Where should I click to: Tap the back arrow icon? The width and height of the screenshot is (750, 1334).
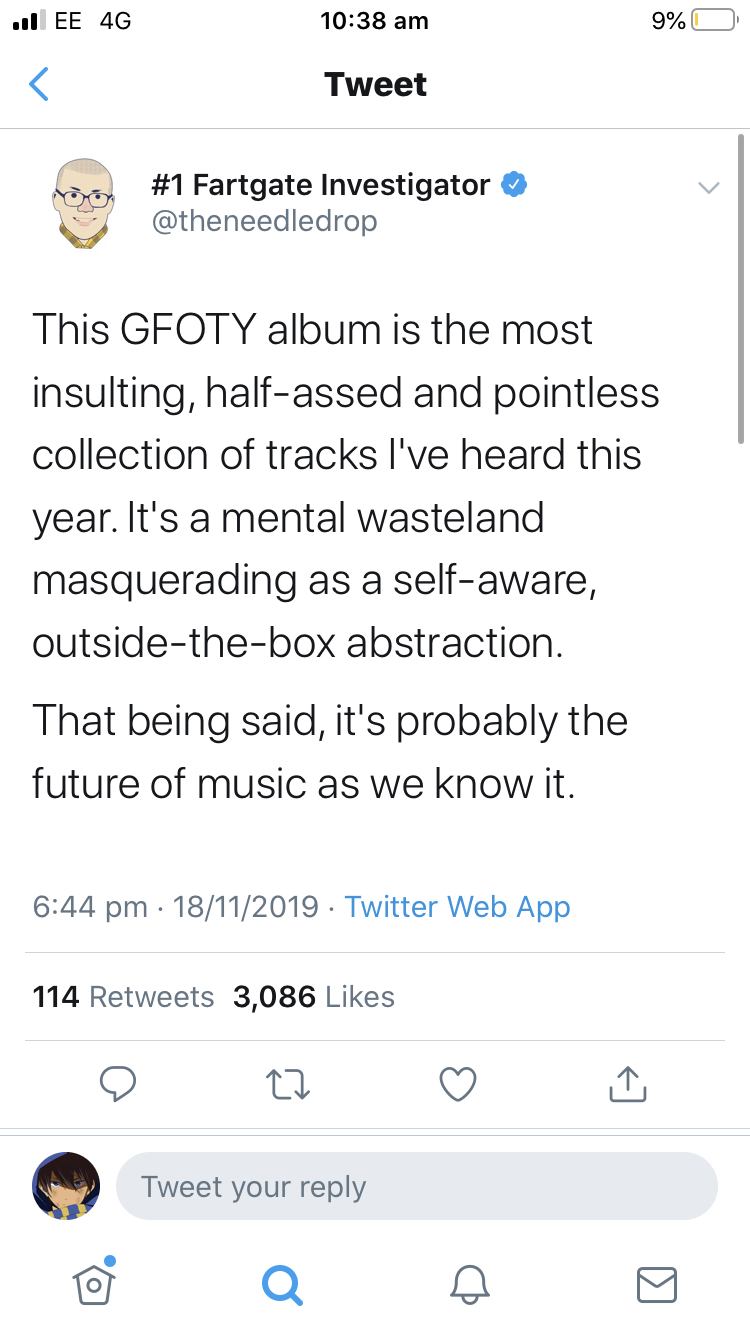[38, 85]
